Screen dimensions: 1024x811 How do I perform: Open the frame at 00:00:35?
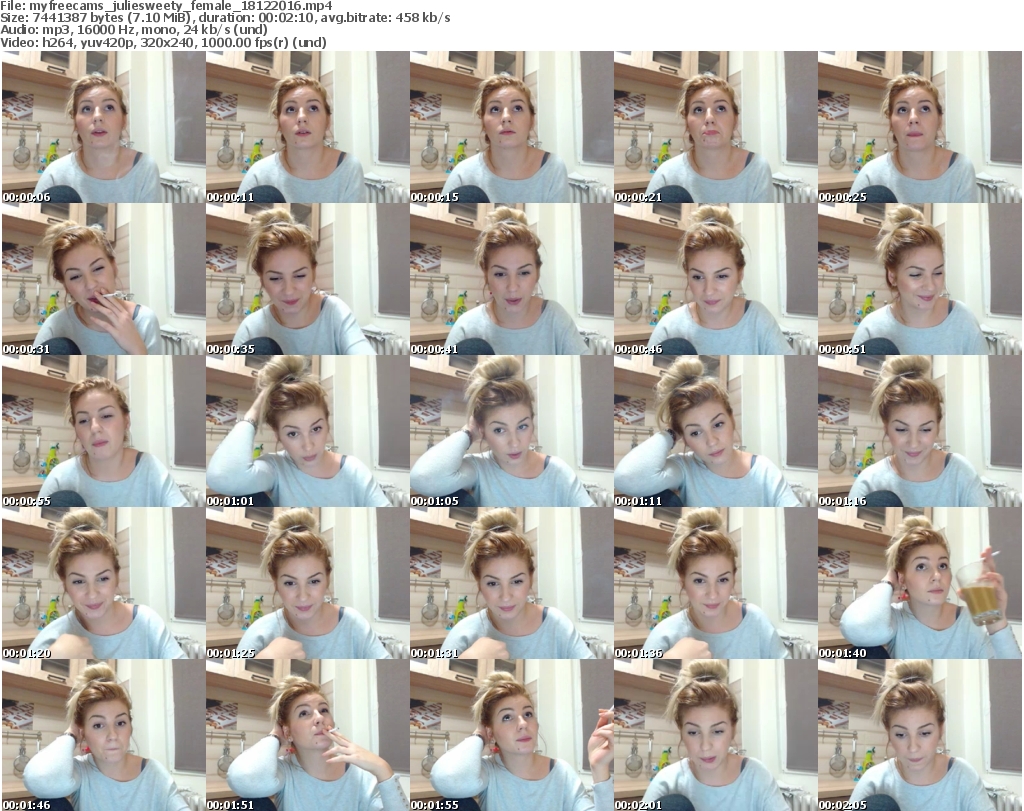(x=308, y=279)
